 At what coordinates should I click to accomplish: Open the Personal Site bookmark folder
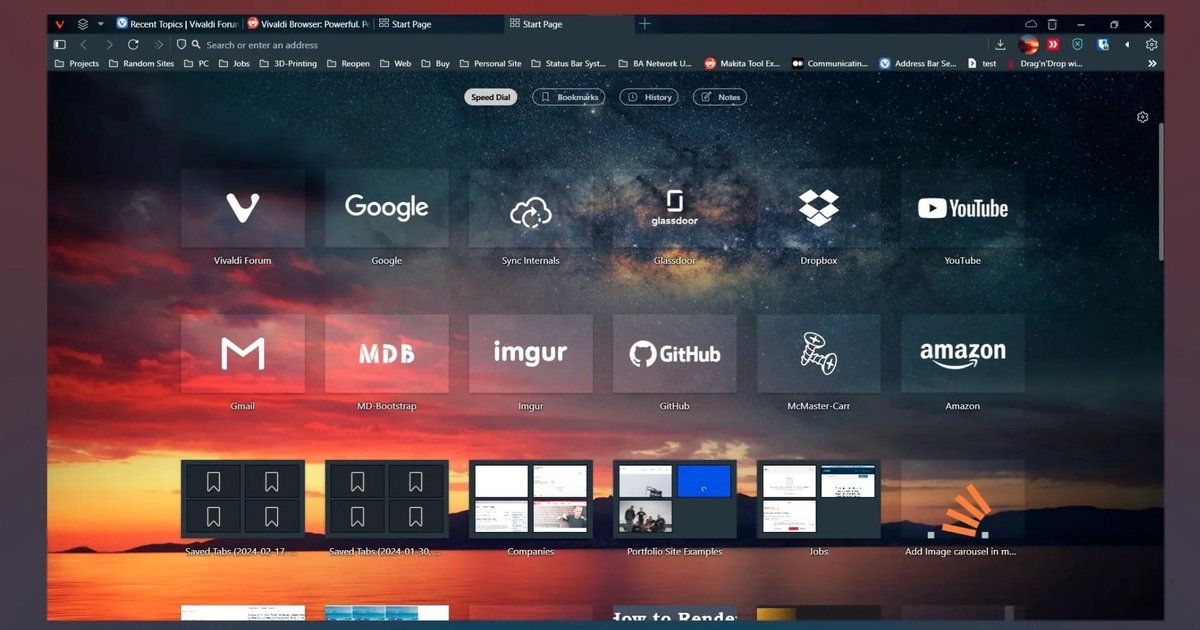pos(490,63)
